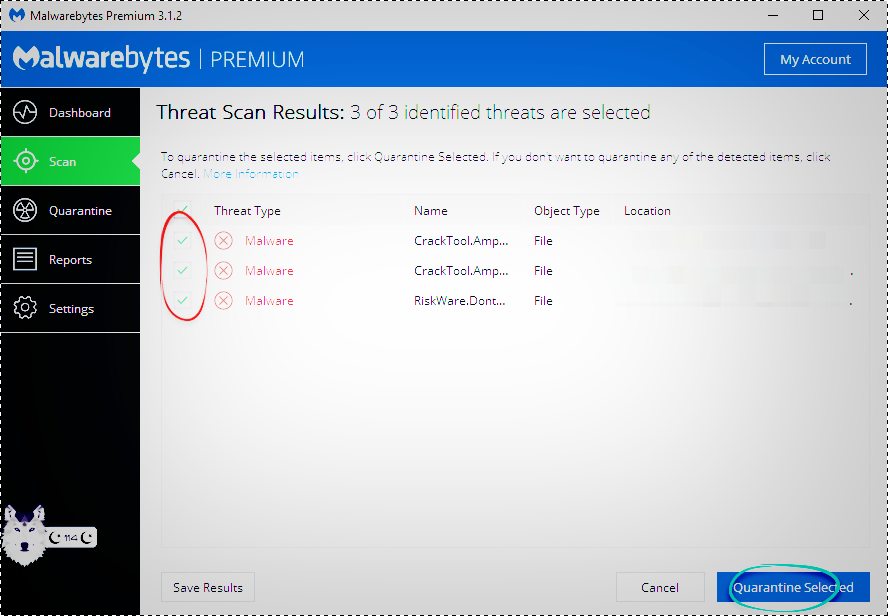Sort results by Threat Type column
Image resolution: width=888 pixels, height=616 pixels.
coord(247,211)
